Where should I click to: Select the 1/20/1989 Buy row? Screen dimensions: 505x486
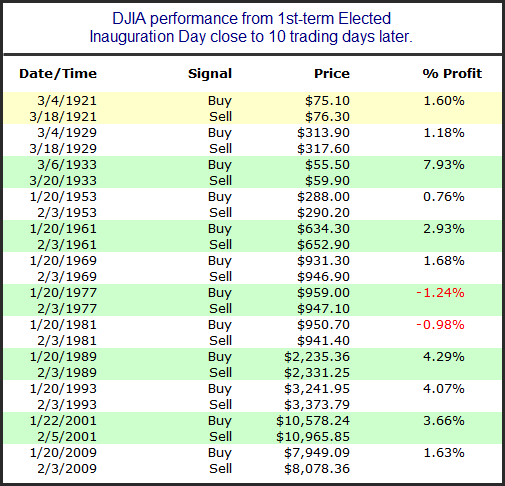pyautogui.click(x=252, y=356)
